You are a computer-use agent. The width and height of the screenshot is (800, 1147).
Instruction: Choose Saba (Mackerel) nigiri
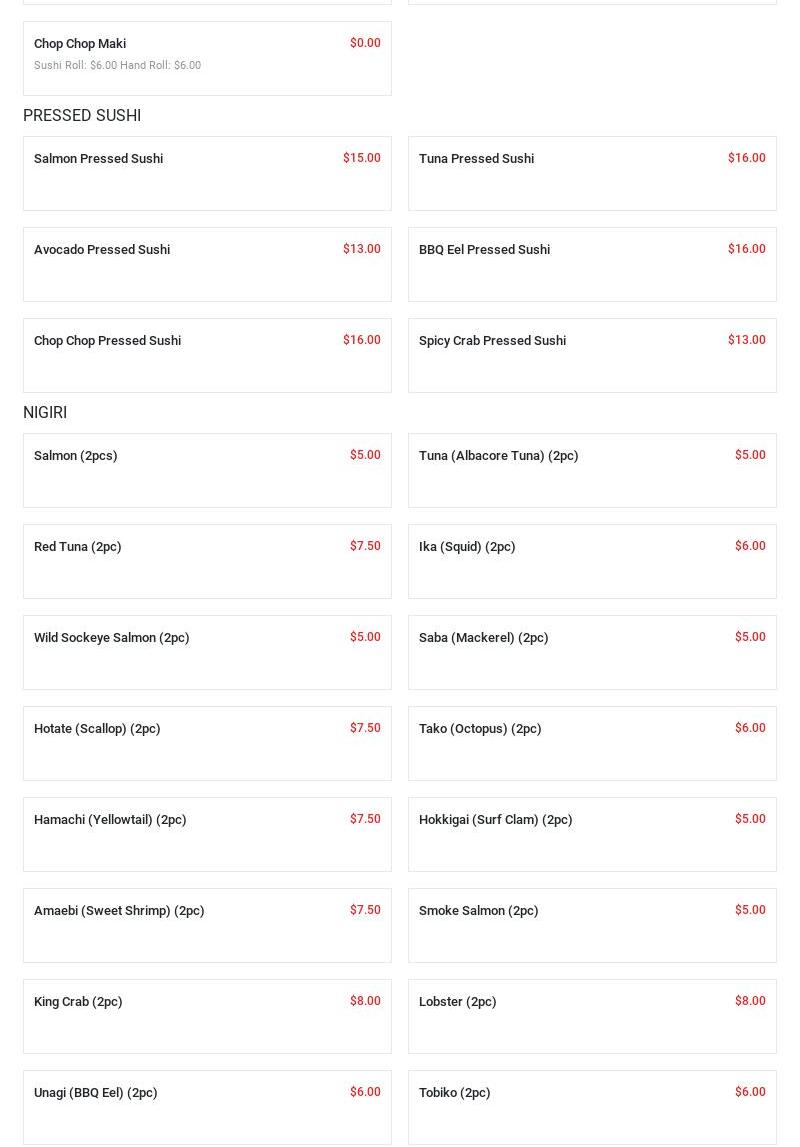tap(483, 638)
